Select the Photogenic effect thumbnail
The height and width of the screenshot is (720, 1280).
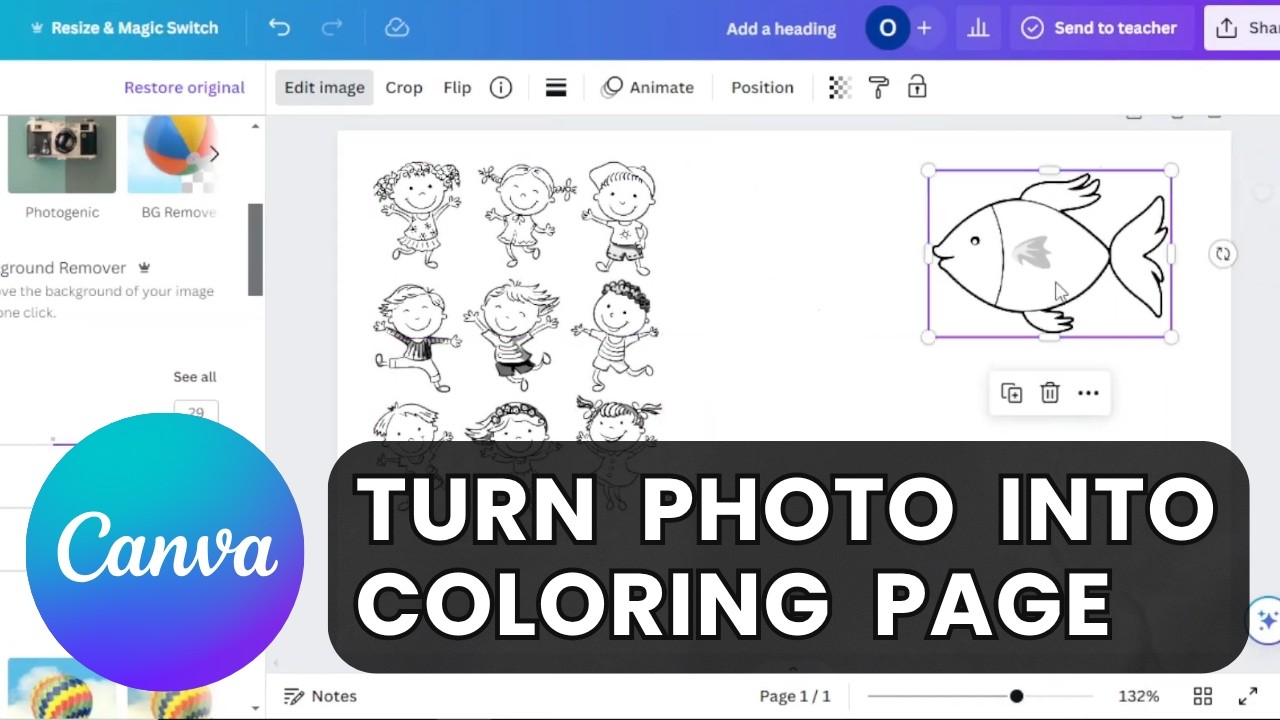62,155
